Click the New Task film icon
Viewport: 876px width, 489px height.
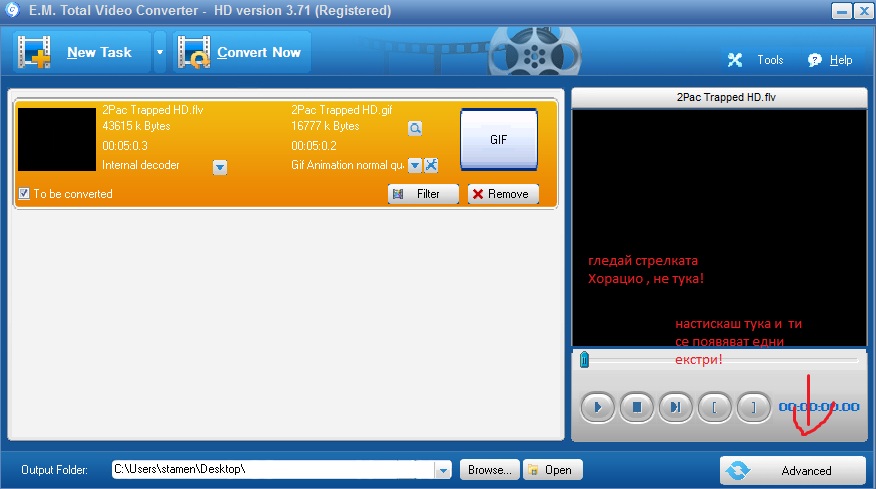34,52
